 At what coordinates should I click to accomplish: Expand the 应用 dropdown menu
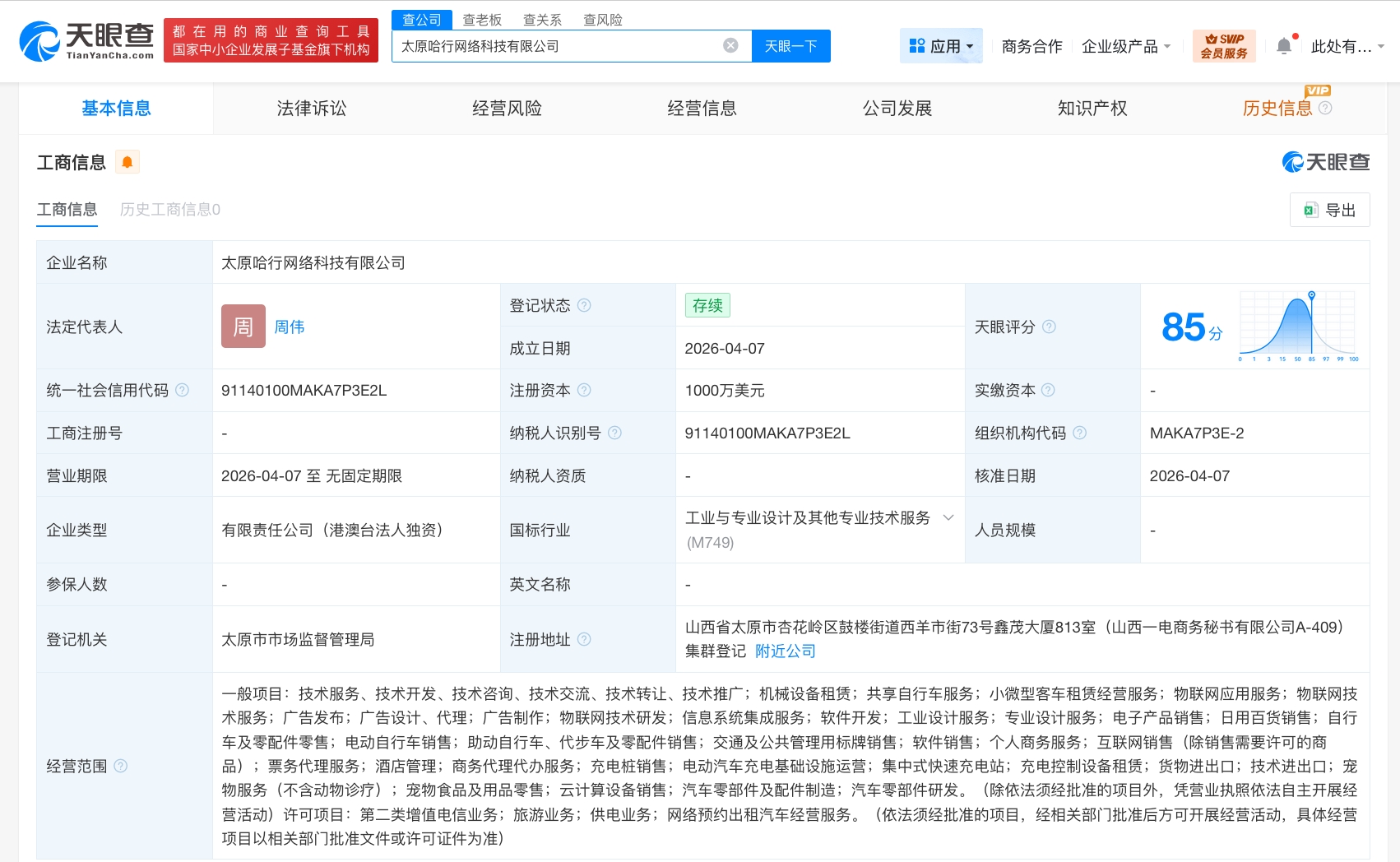point(941,46)
